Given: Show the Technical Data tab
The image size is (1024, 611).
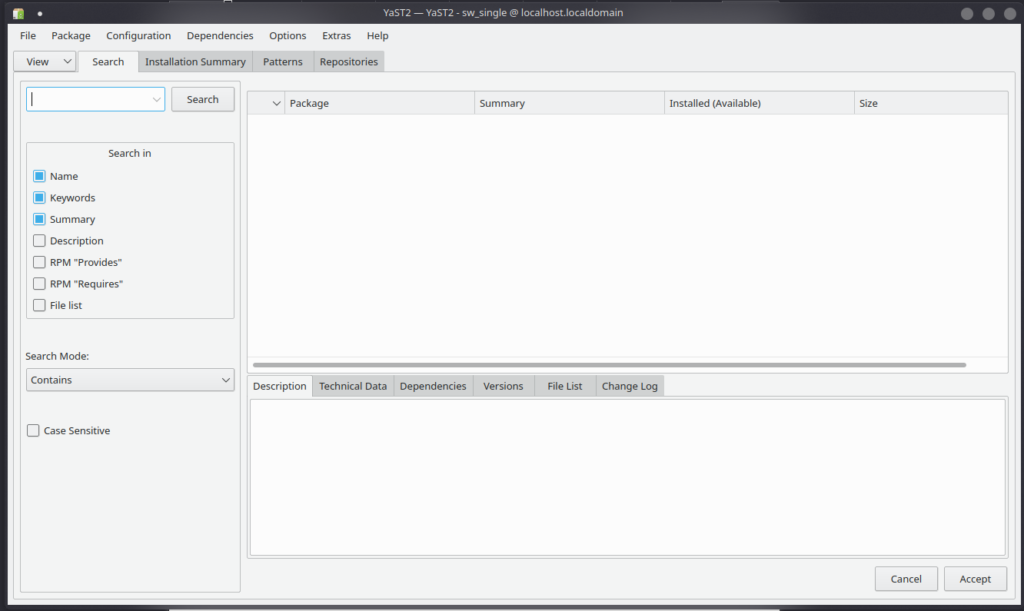Looking at the screenshot, I should click(353, 386).
